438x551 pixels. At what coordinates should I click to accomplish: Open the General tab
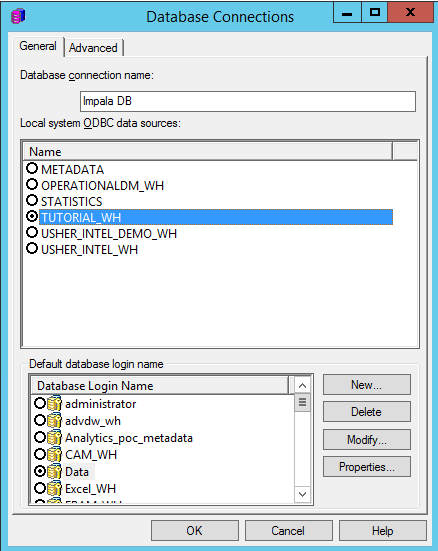[38, 46]
